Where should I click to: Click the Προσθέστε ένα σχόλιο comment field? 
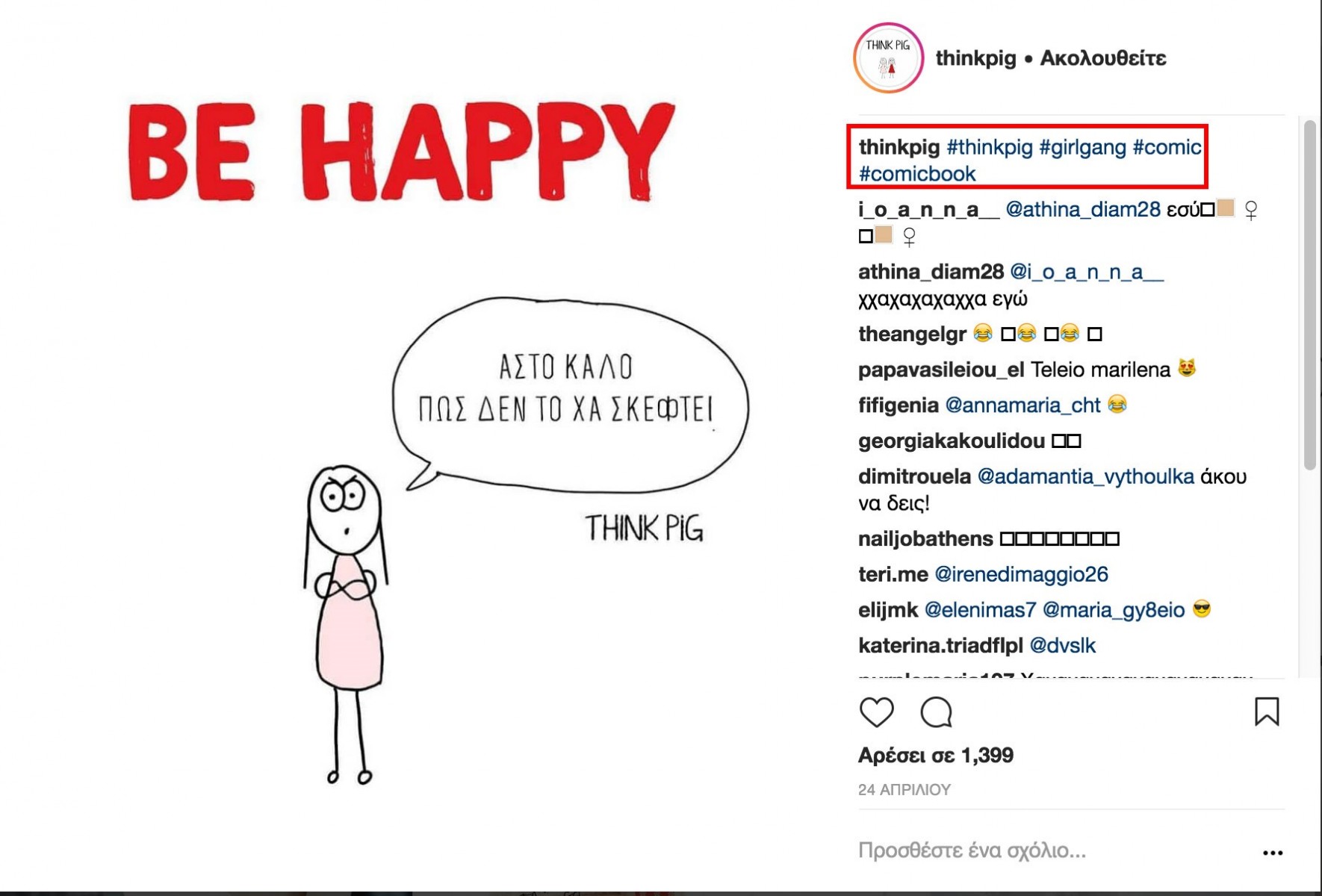point(1053,850)
